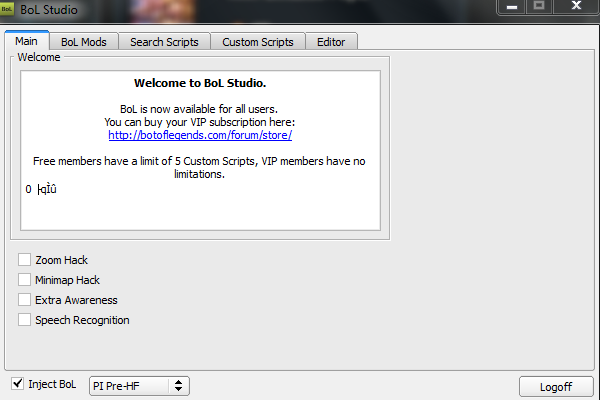Minimize the BoL Studio window
This screenshot has height=400, width=600.
(x=512, y=7)
